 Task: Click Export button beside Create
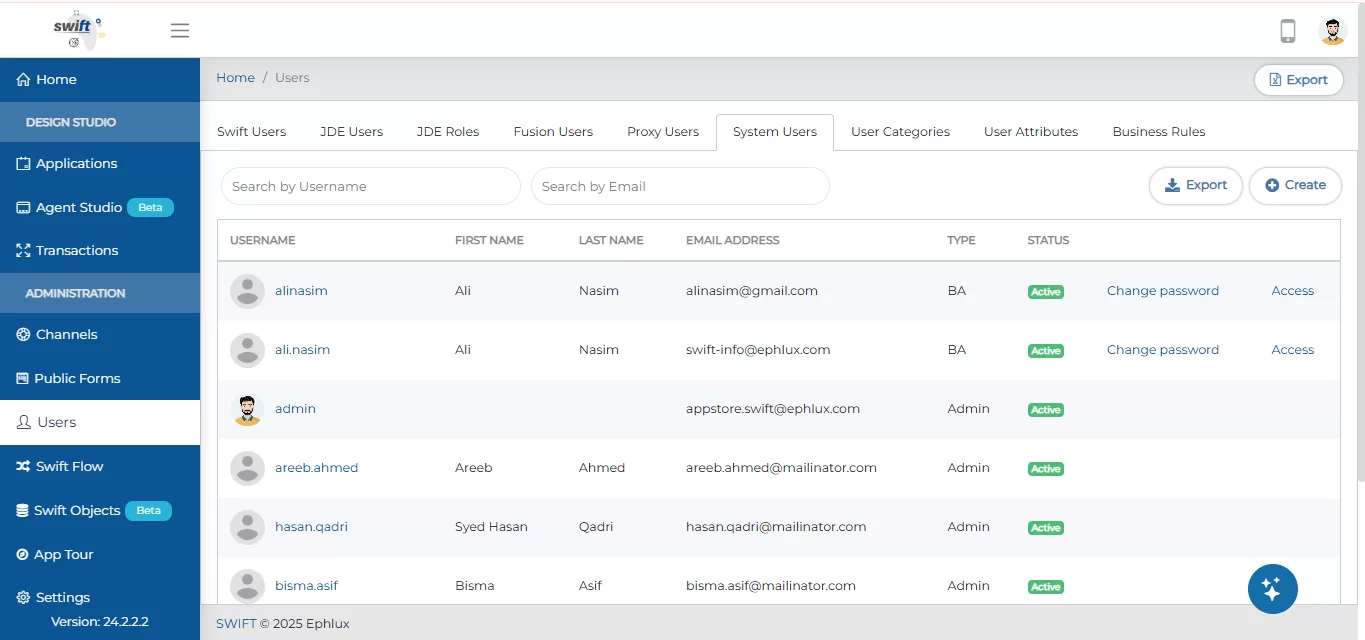pos(1196,185)
